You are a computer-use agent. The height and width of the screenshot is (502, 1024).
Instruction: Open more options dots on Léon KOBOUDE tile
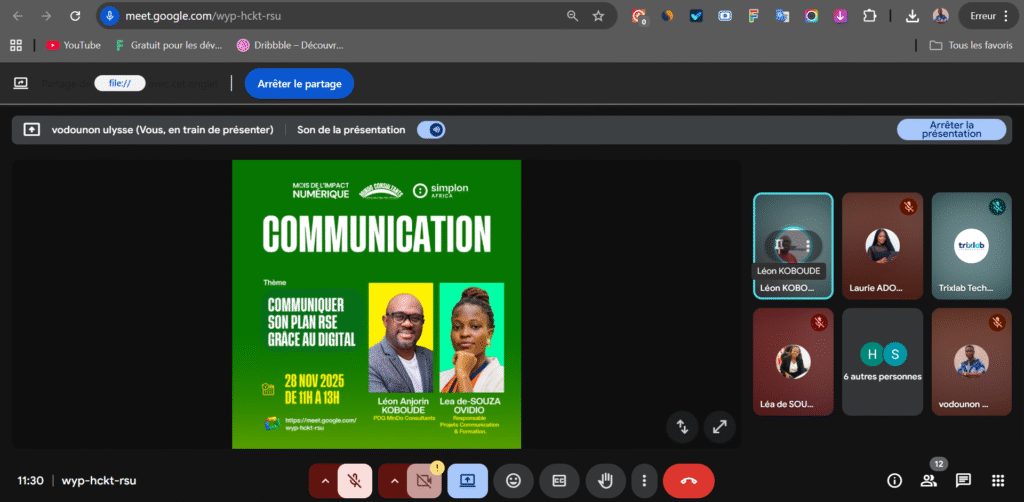click(808, 245)
